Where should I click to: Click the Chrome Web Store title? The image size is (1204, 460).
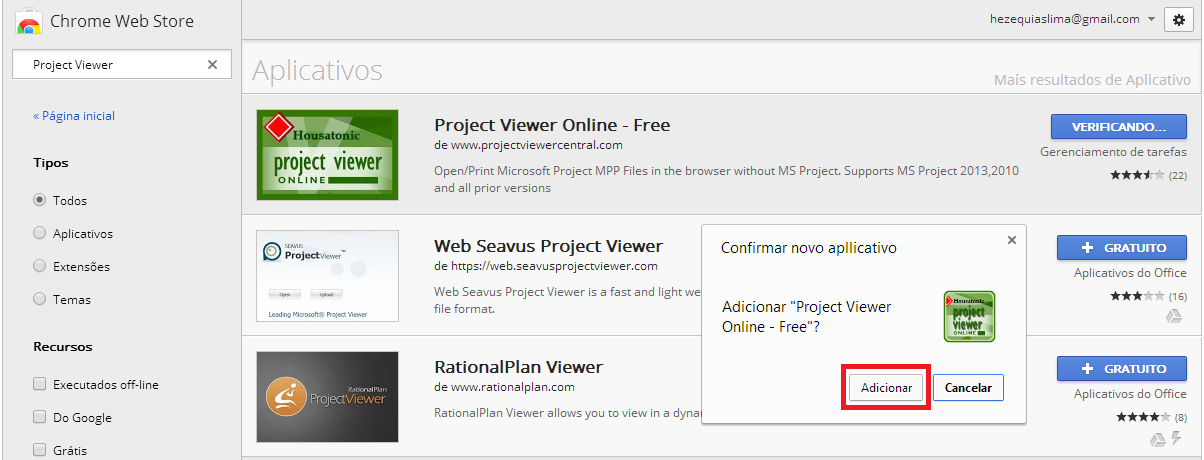click(x=122, y=21)
